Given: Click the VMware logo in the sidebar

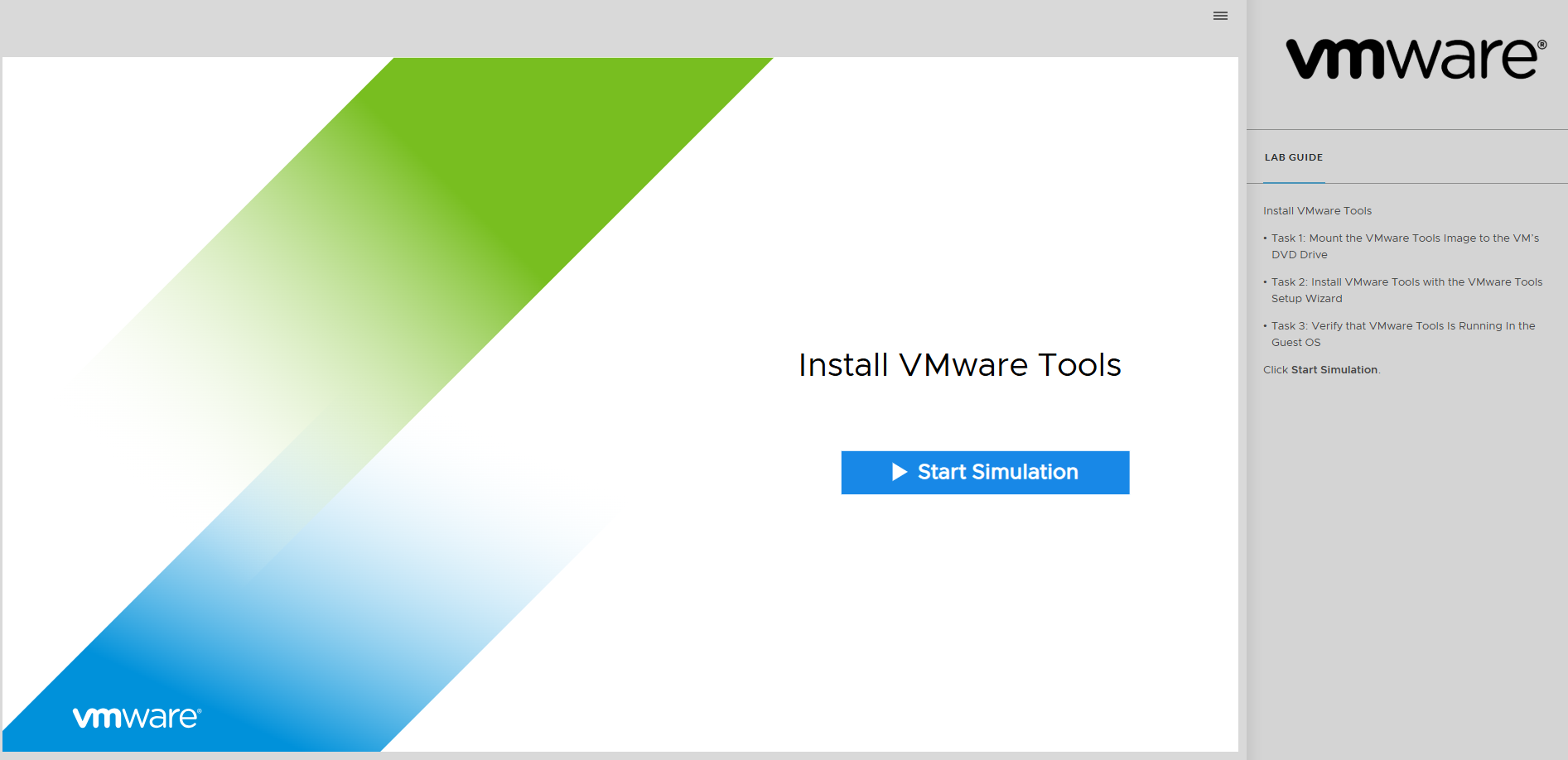Looking at the screenshot, I should click(x=1413, y=56).
